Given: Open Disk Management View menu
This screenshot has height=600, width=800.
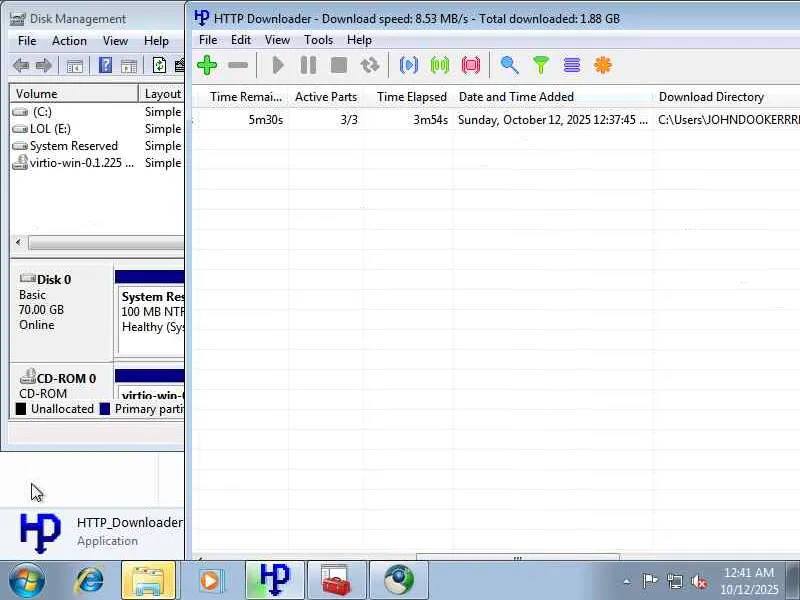Looking at the screenshot, I should [115, 41].
